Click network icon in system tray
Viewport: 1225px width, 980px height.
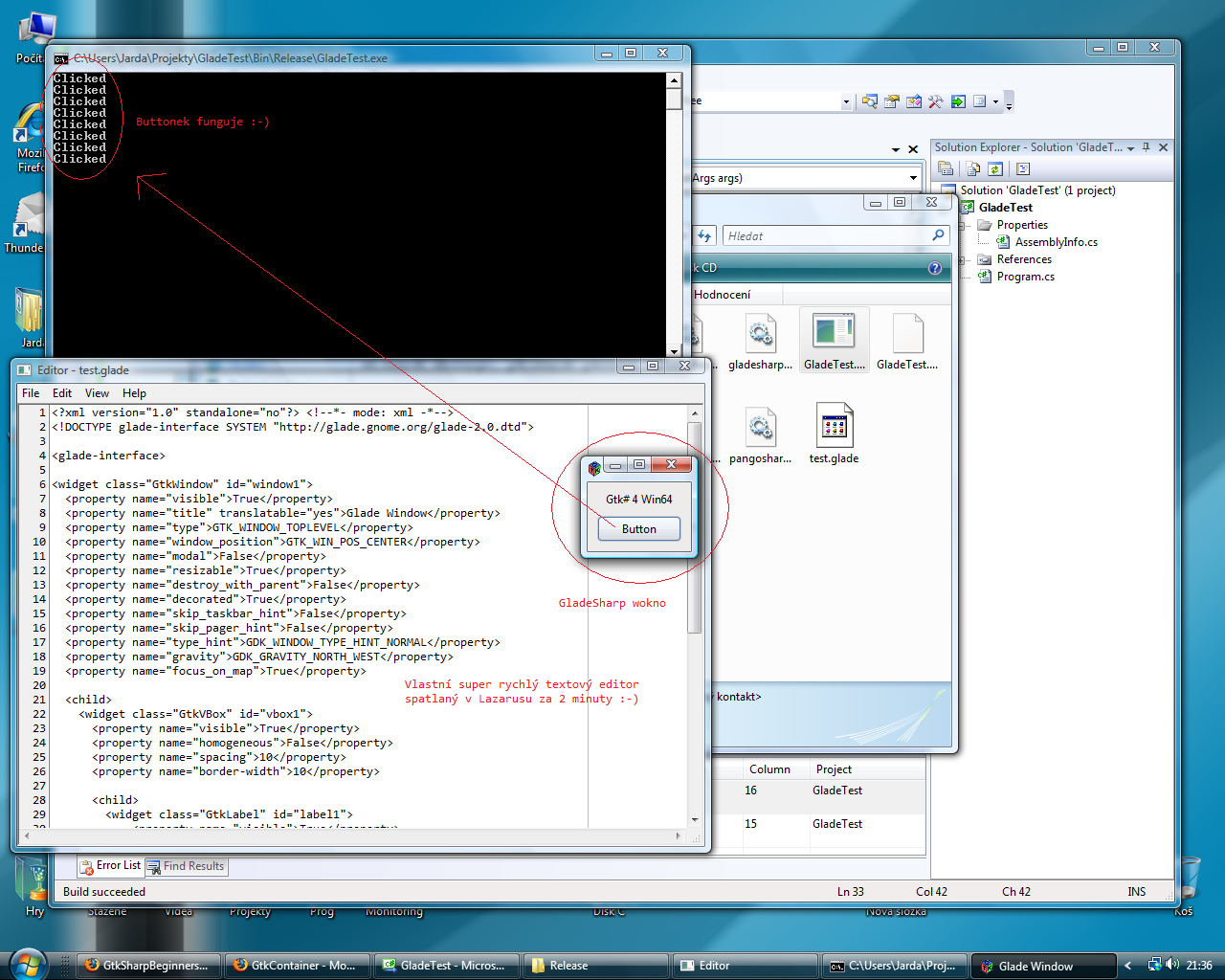pyautogui.click(x=1154, y=965)
